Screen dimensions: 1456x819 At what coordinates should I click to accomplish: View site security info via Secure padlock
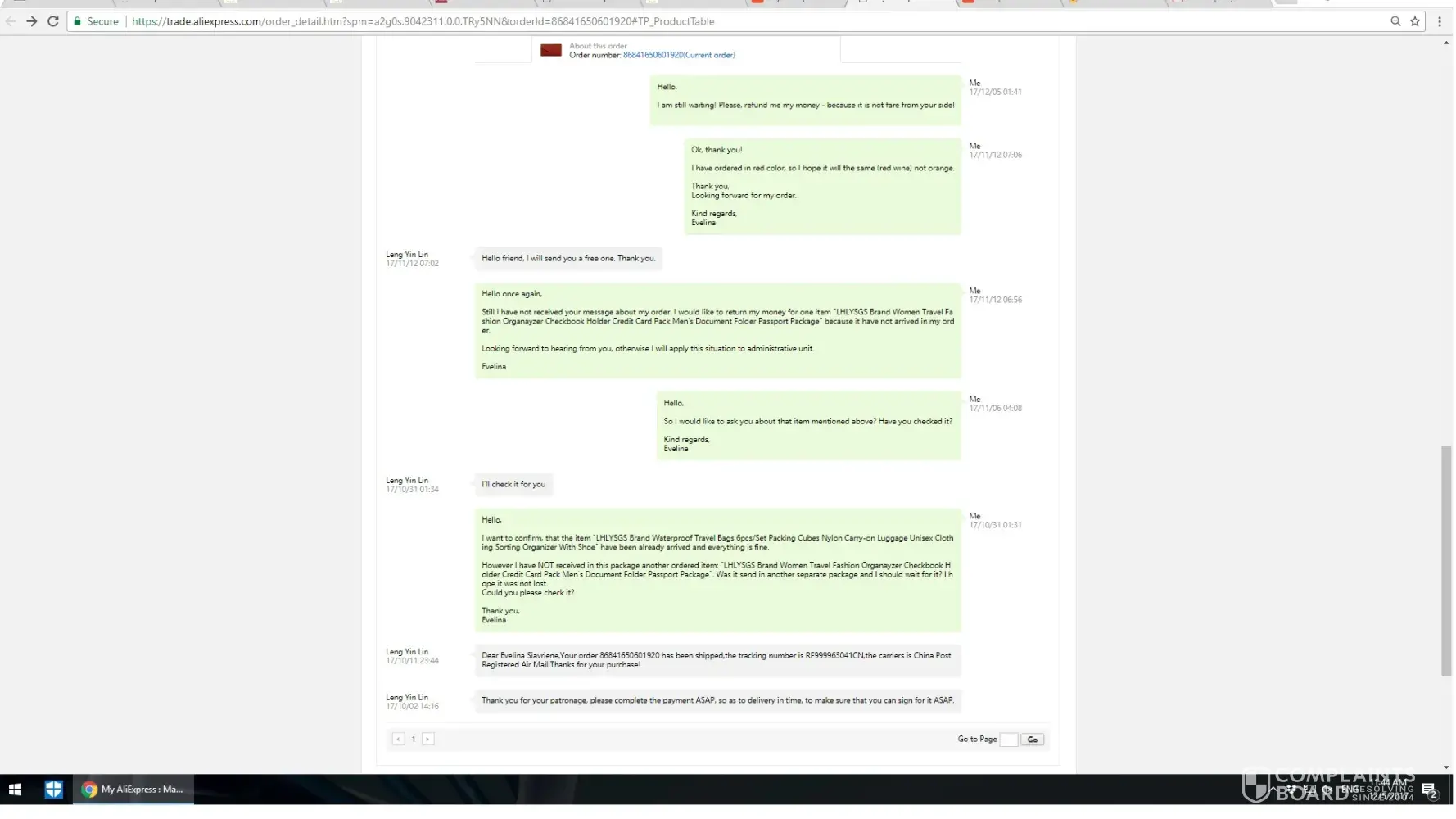point(96,21)
